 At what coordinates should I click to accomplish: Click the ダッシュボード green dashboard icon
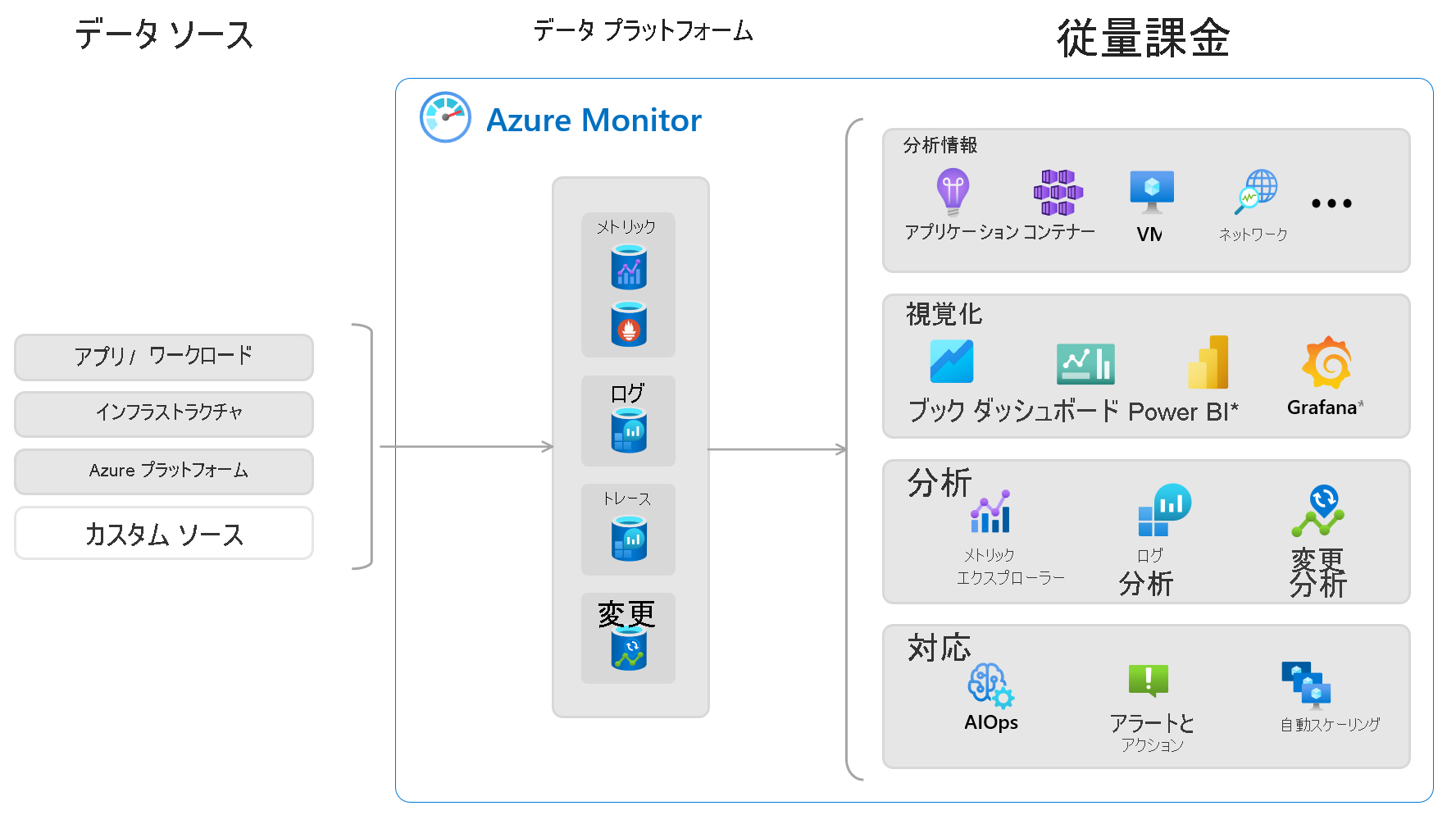(1085, 364)
